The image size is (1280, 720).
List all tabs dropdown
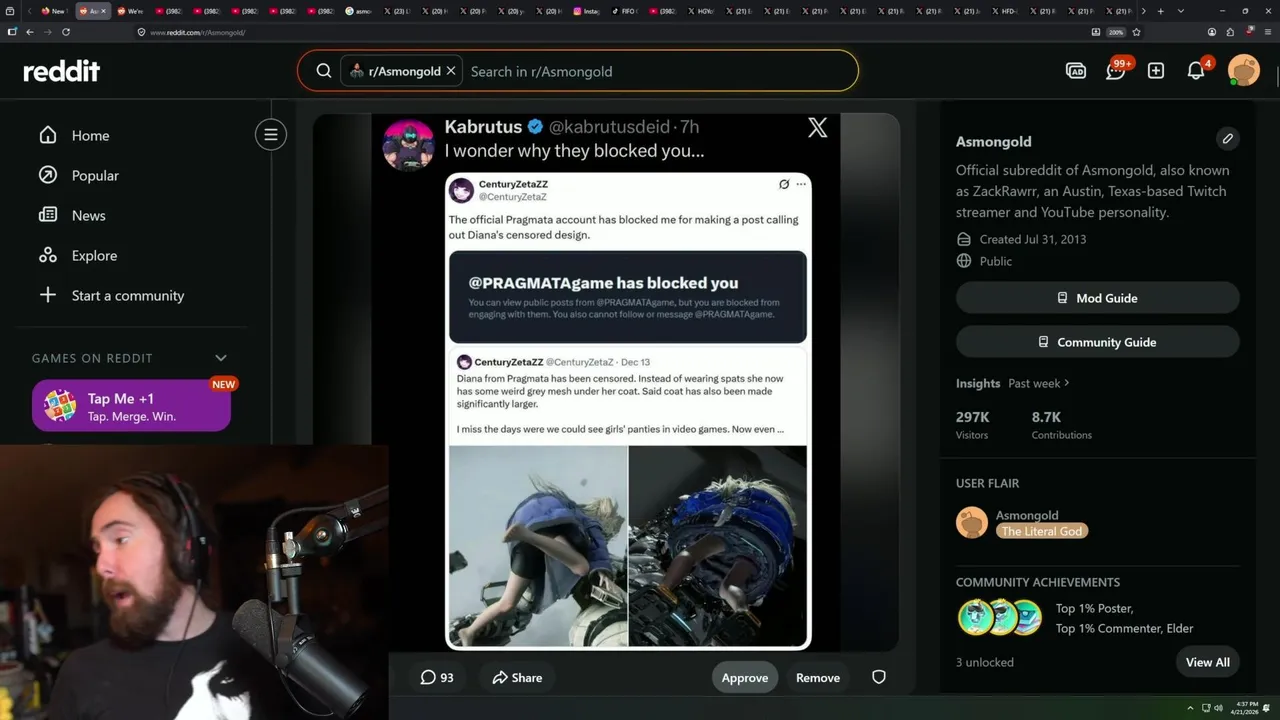tap(1181, 11)
